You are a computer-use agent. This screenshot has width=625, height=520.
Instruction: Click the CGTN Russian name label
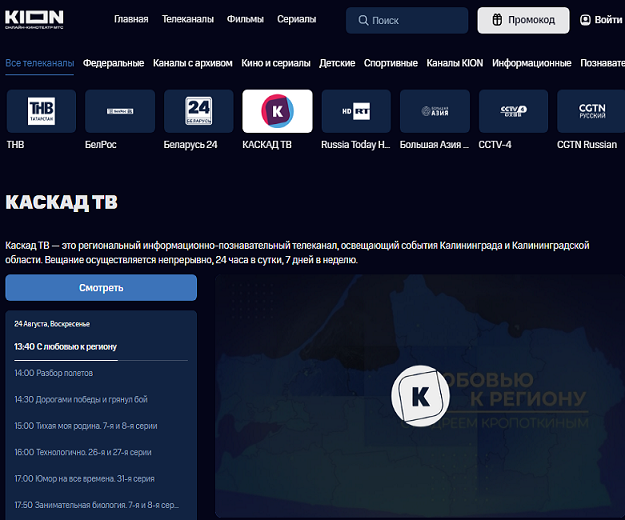[587, 145]
